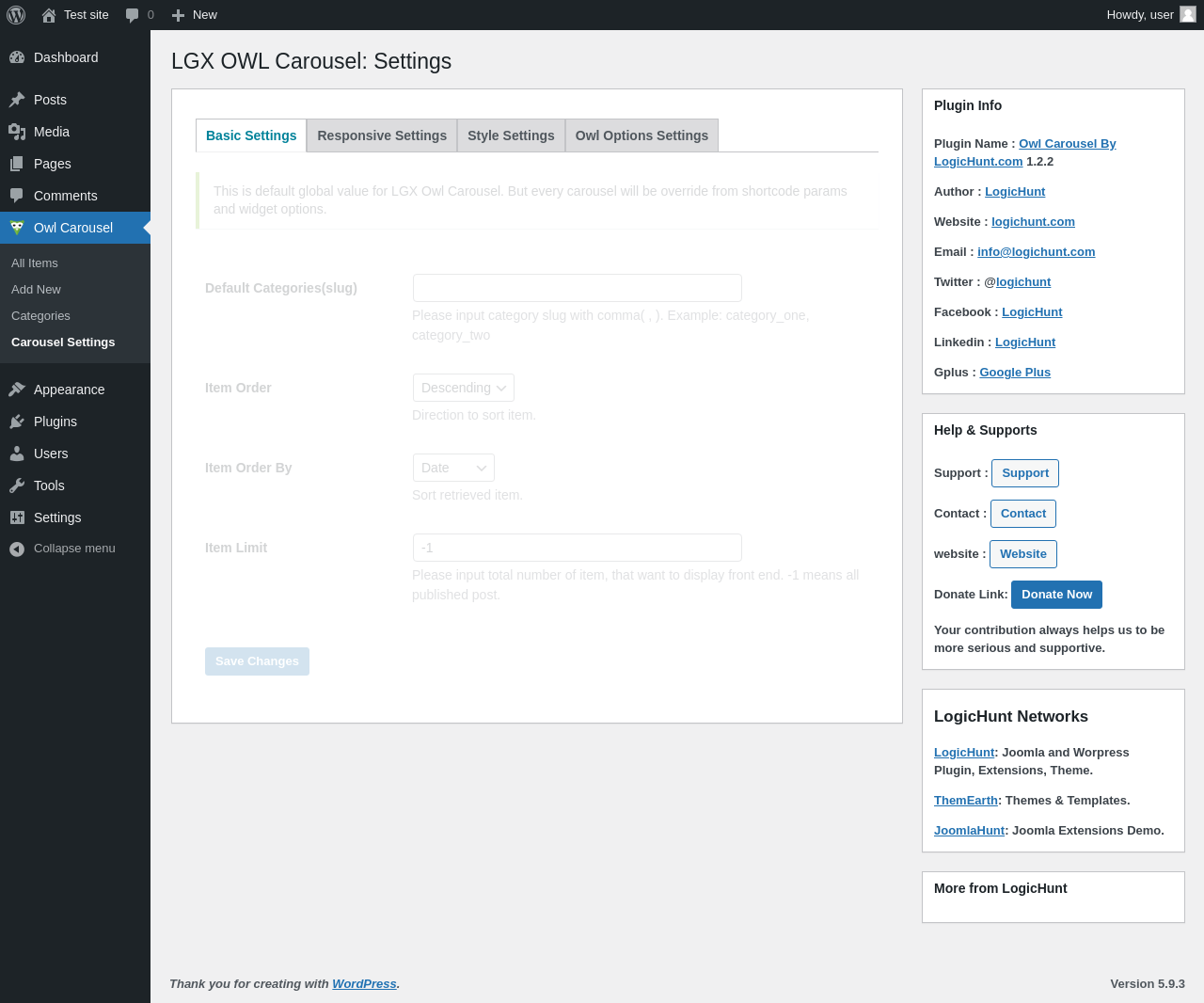The width and height of the screenshot is (1204, 1003).
Task: Open the Test site home icon
Action: 49,15
